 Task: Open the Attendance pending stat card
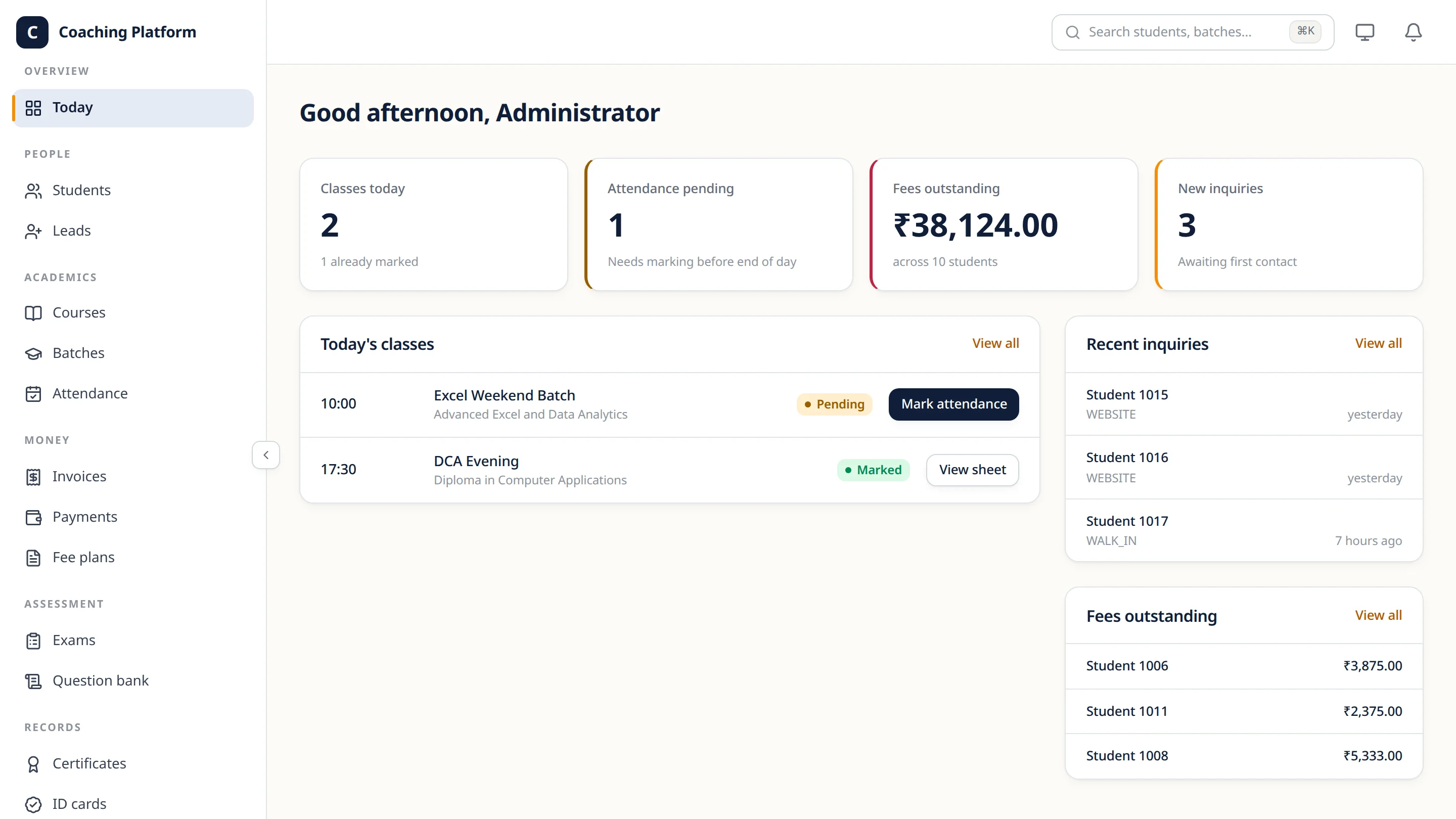click(x=718, y=224)
